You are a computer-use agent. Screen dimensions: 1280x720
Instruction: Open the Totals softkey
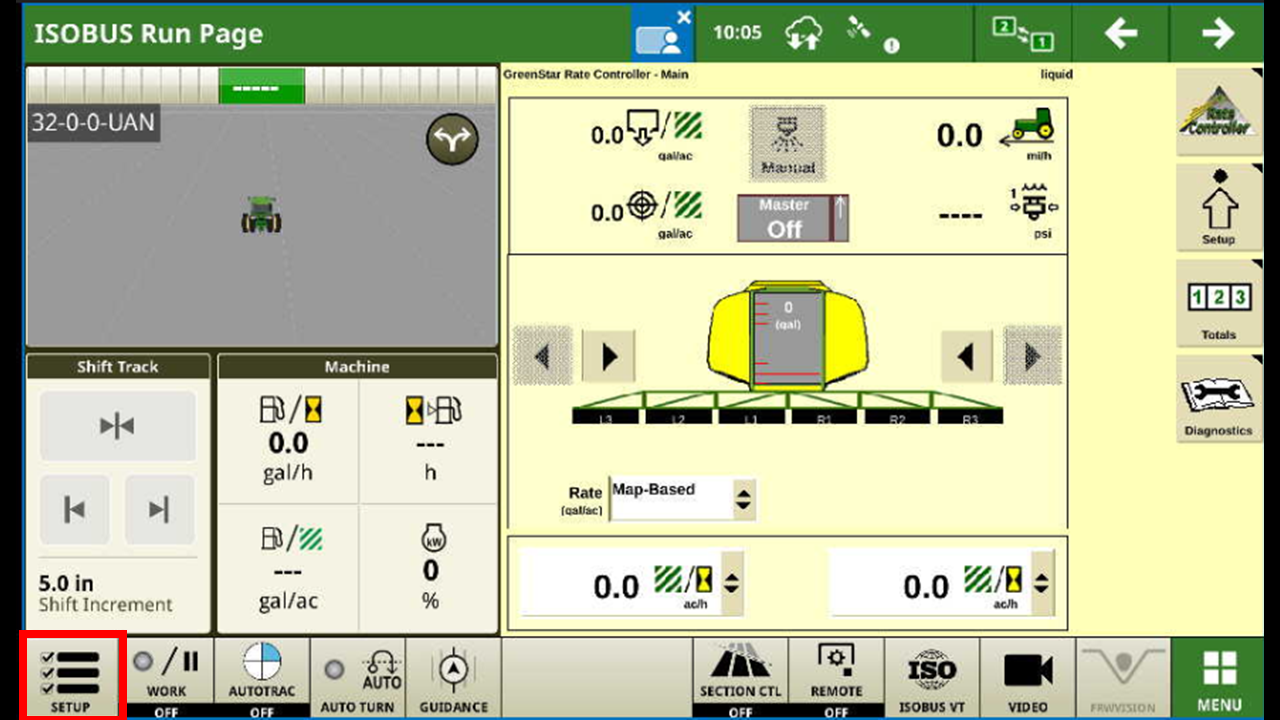pos(1218,303)
